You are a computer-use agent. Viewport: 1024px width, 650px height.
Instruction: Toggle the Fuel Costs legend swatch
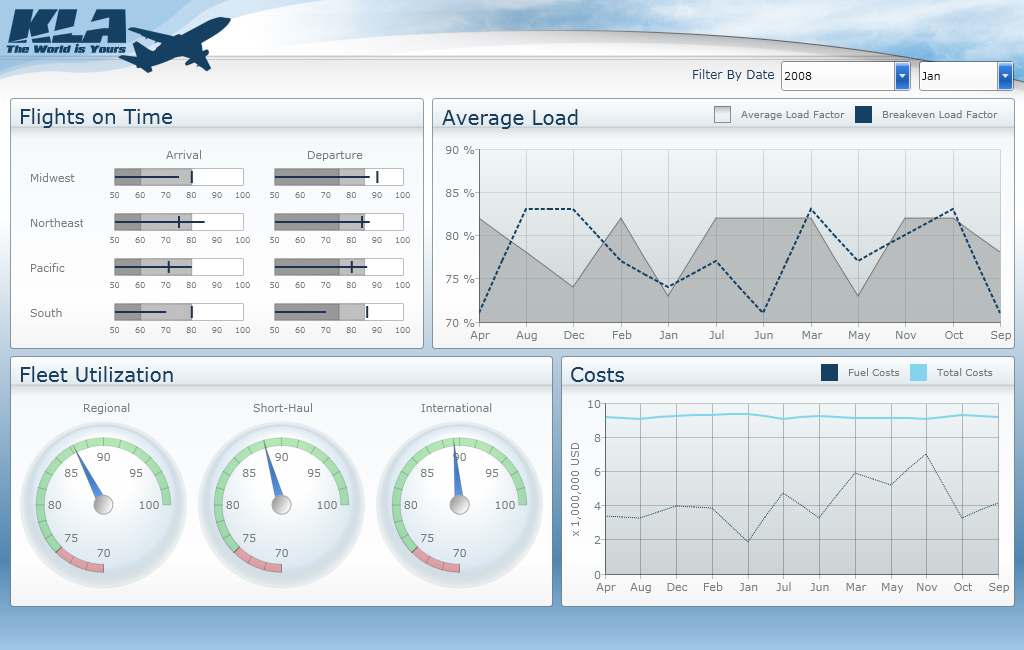829,373
